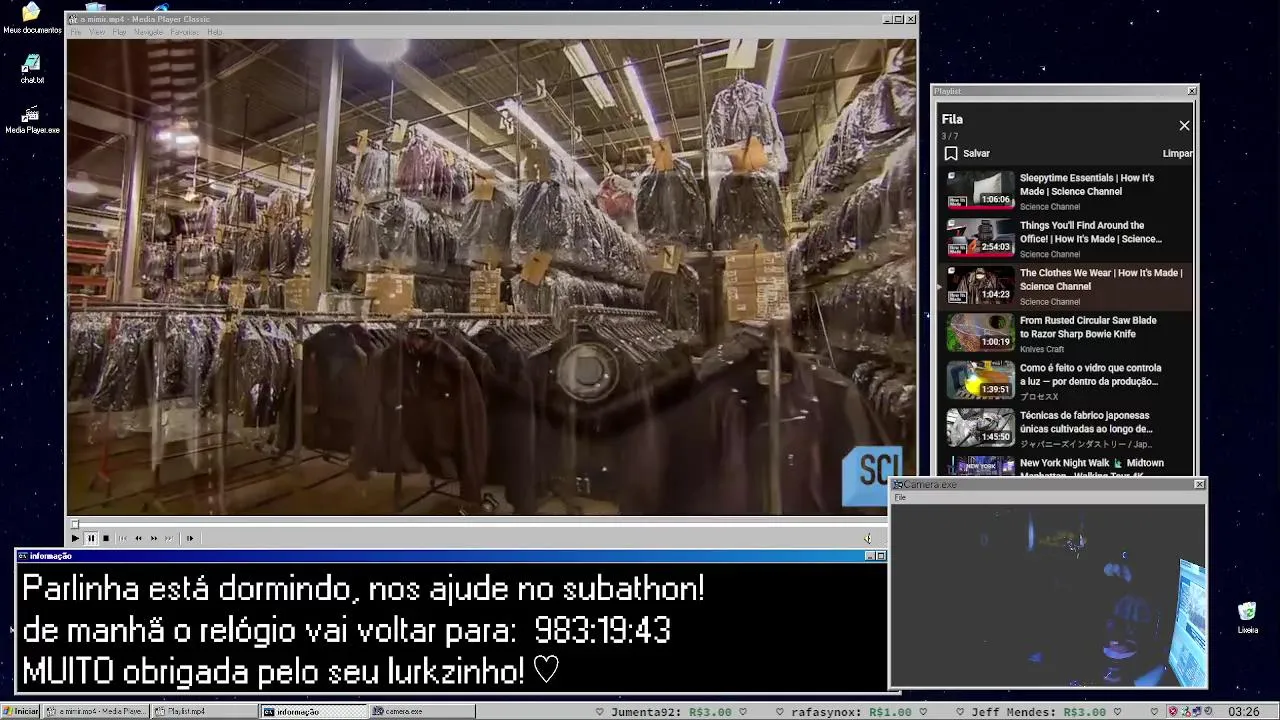Play the video in Media Player Classic
This screenshot has width=1280, height=720.
(x=75, y=538)
